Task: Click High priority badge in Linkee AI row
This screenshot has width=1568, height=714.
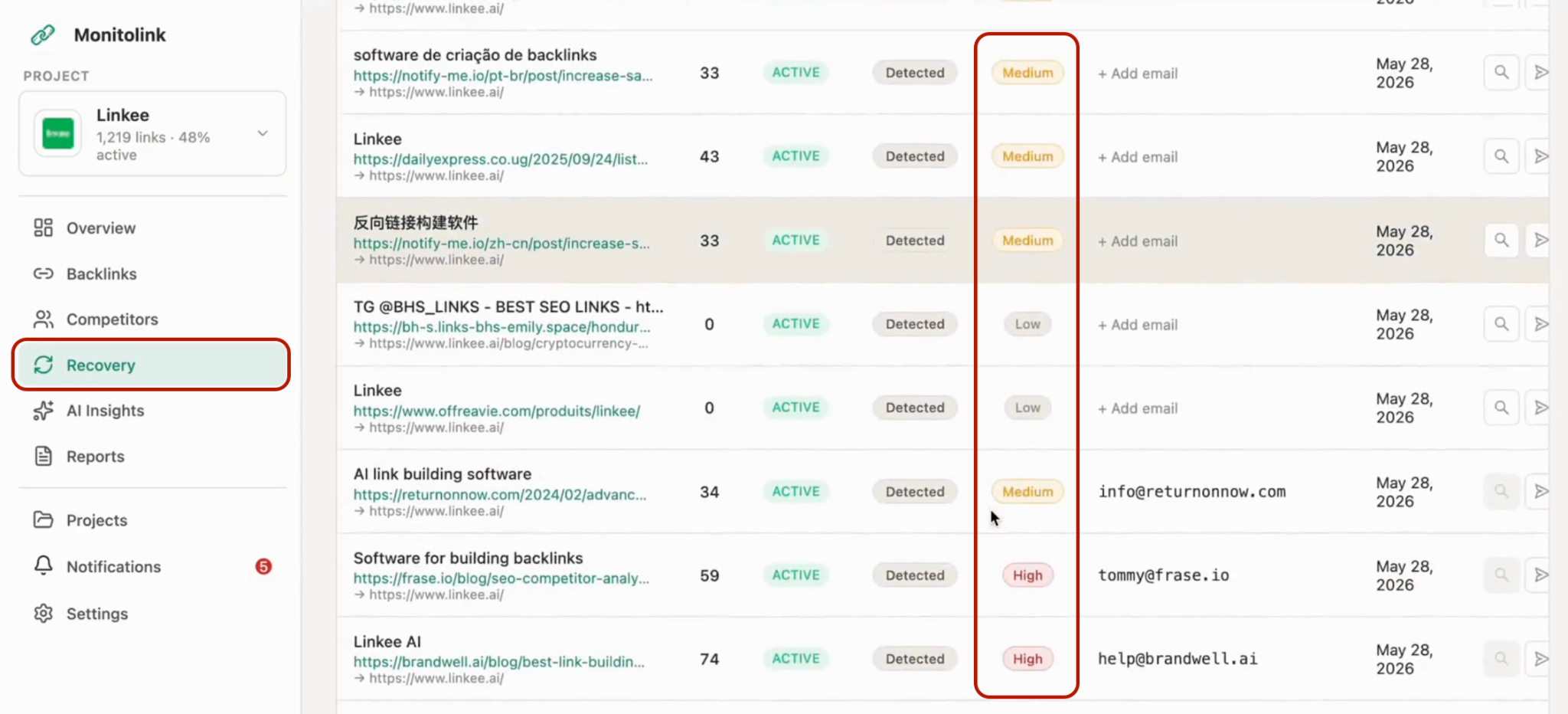Action: coord(1027,659)
